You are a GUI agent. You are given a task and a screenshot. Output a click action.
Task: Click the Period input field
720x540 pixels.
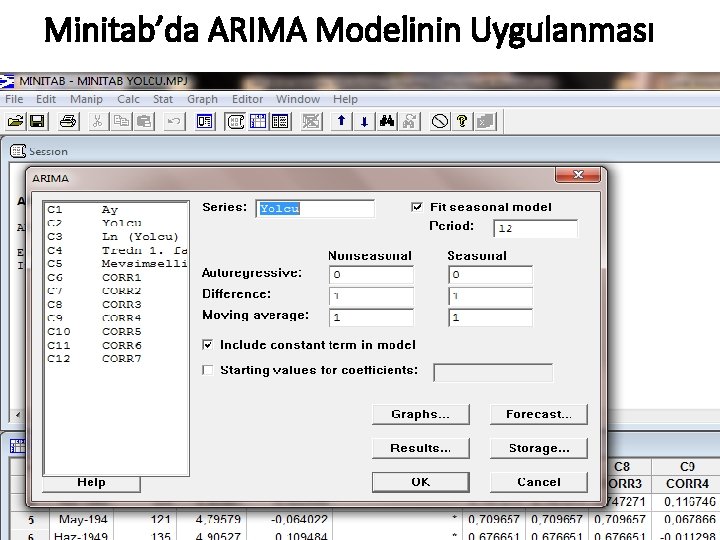(535, 228)
